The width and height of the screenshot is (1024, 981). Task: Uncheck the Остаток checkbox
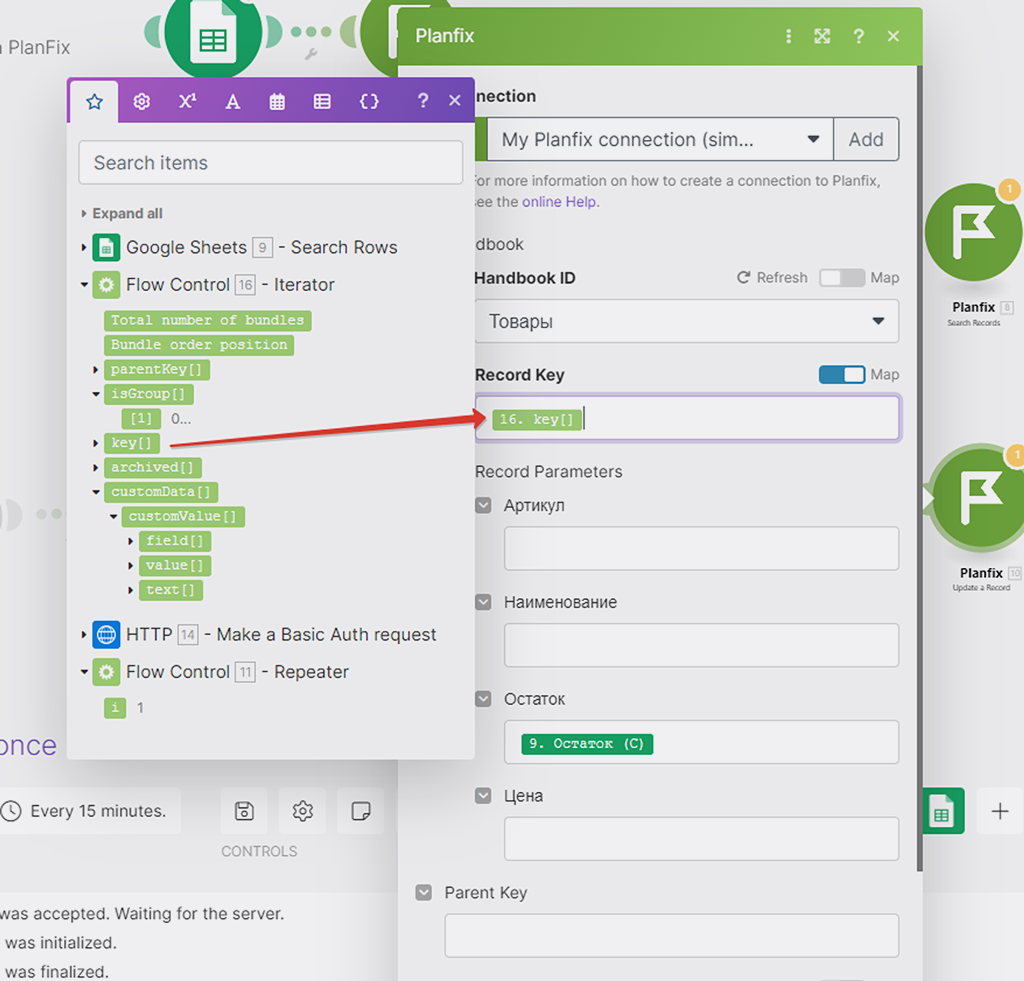483,699
